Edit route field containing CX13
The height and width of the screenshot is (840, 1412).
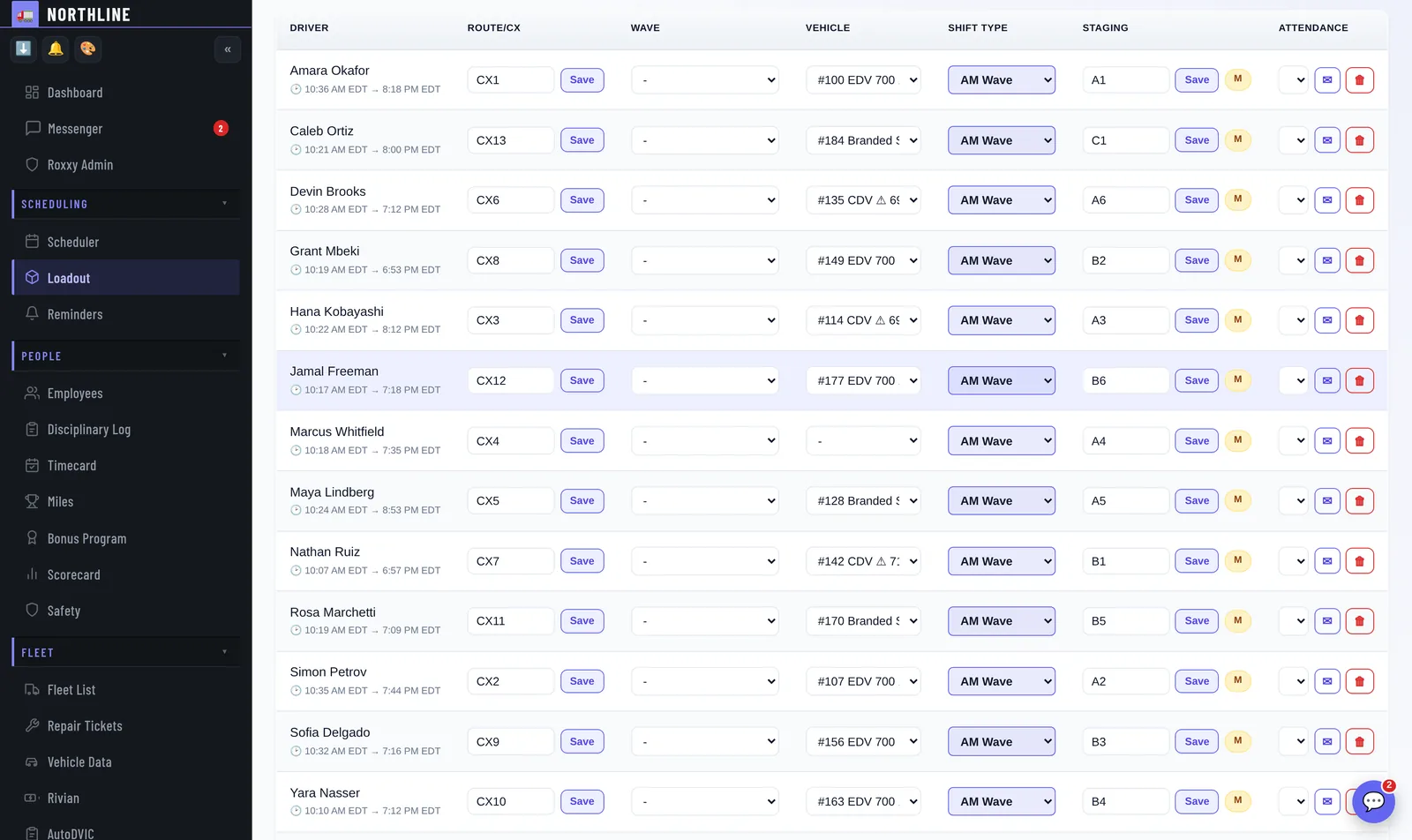tap(511, 140)
